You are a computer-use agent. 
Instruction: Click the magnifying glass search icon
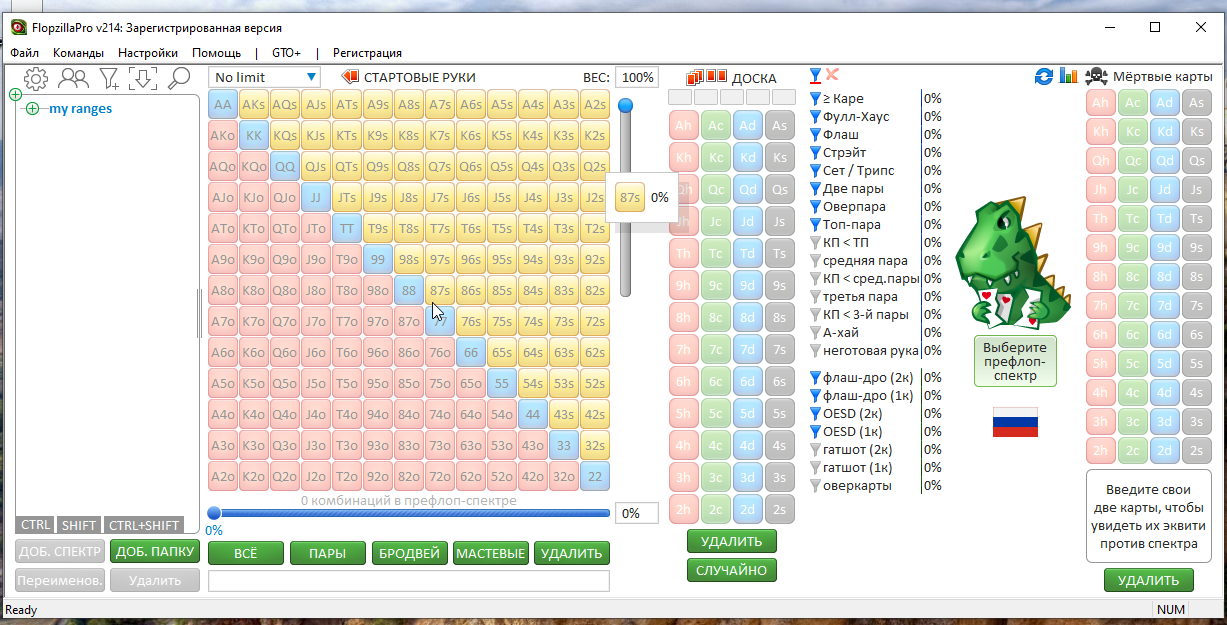179,78
